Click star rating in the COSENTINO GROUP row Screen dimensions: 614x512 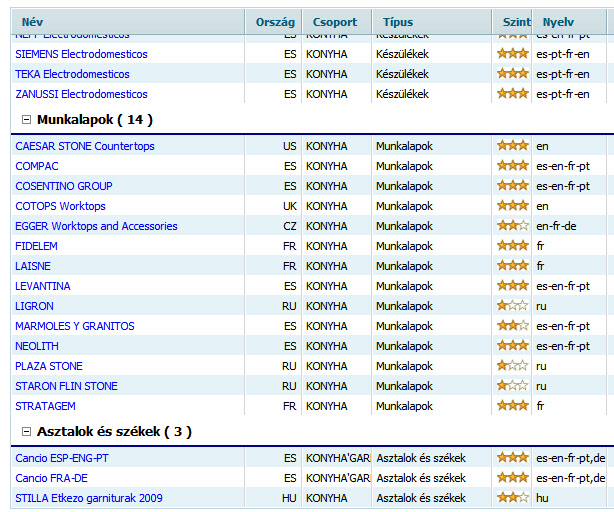513,186
